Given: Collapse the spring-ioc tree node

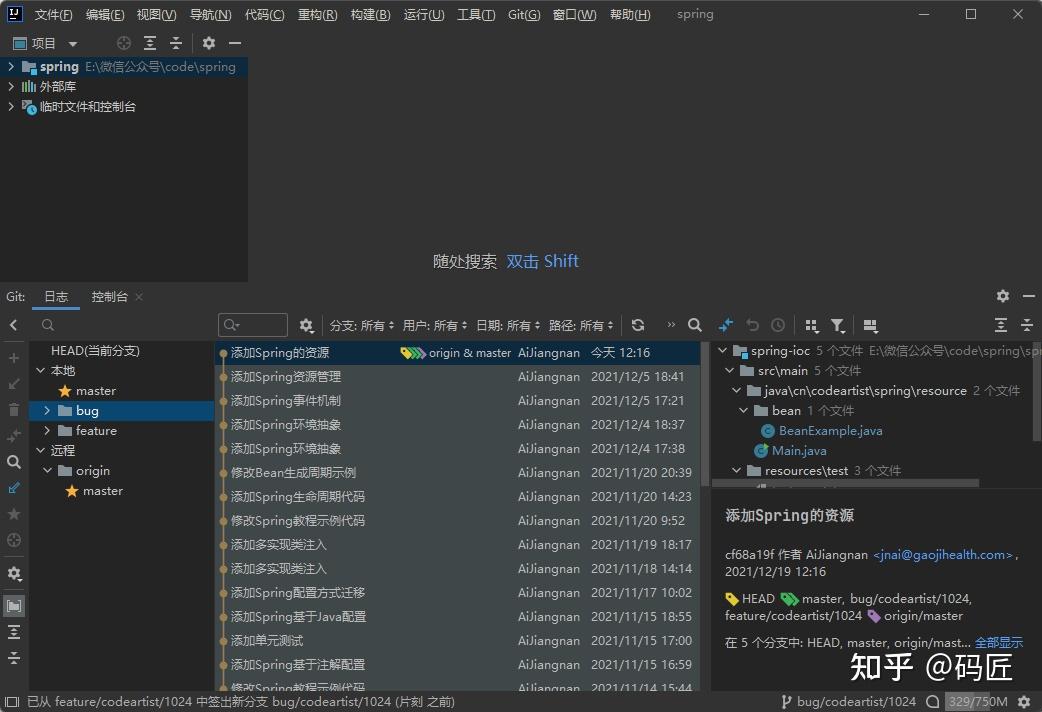Looking at the screenshot, I should 722,351.
